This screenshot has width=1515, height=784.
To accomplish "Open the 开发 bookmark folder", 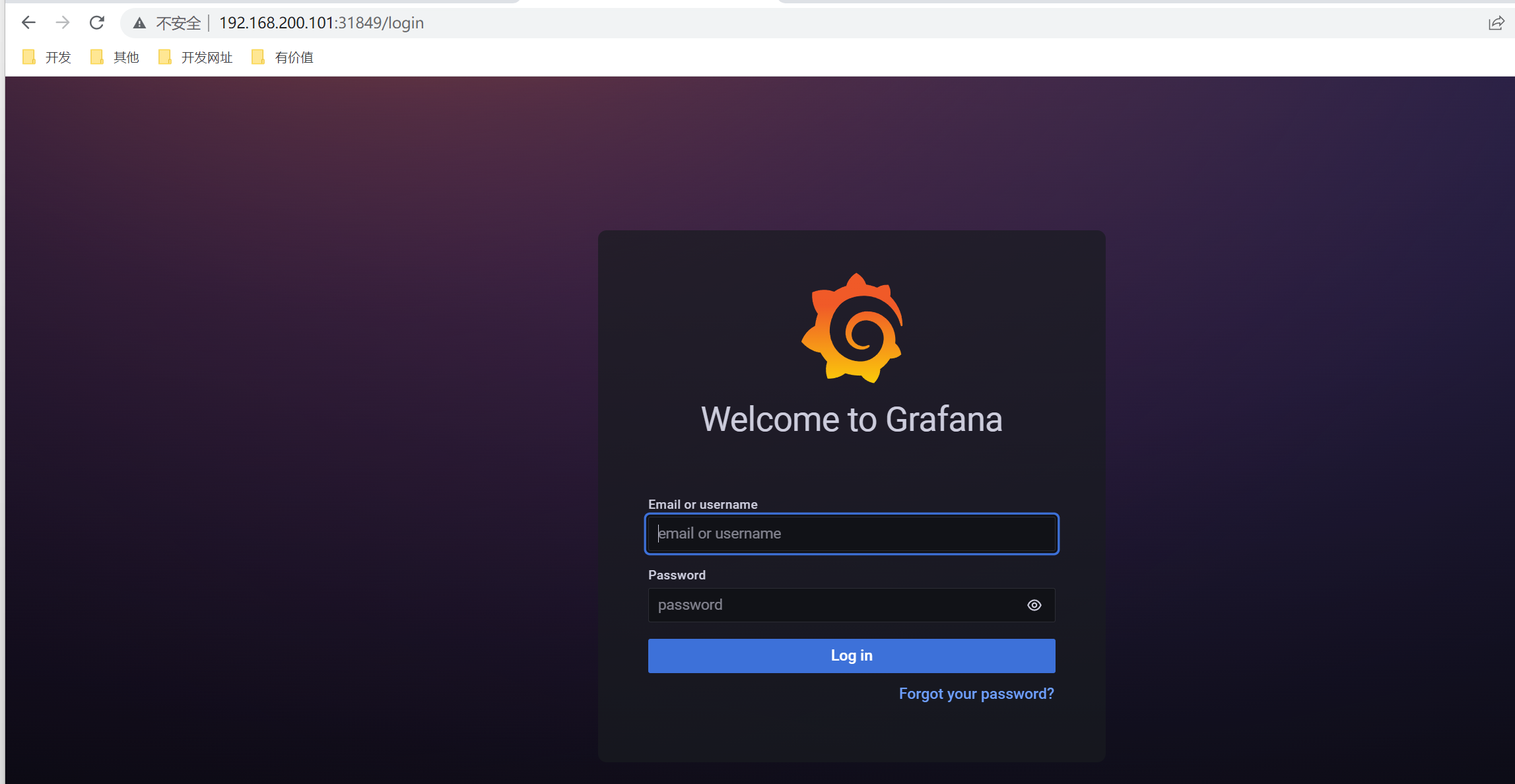I will [x=47, y=57].
